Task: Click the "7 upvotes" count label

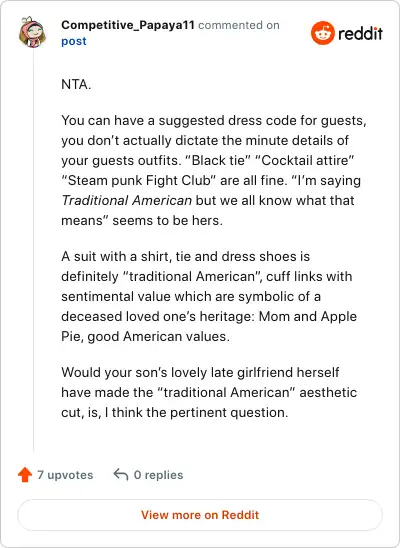Action: pos(65,475)
